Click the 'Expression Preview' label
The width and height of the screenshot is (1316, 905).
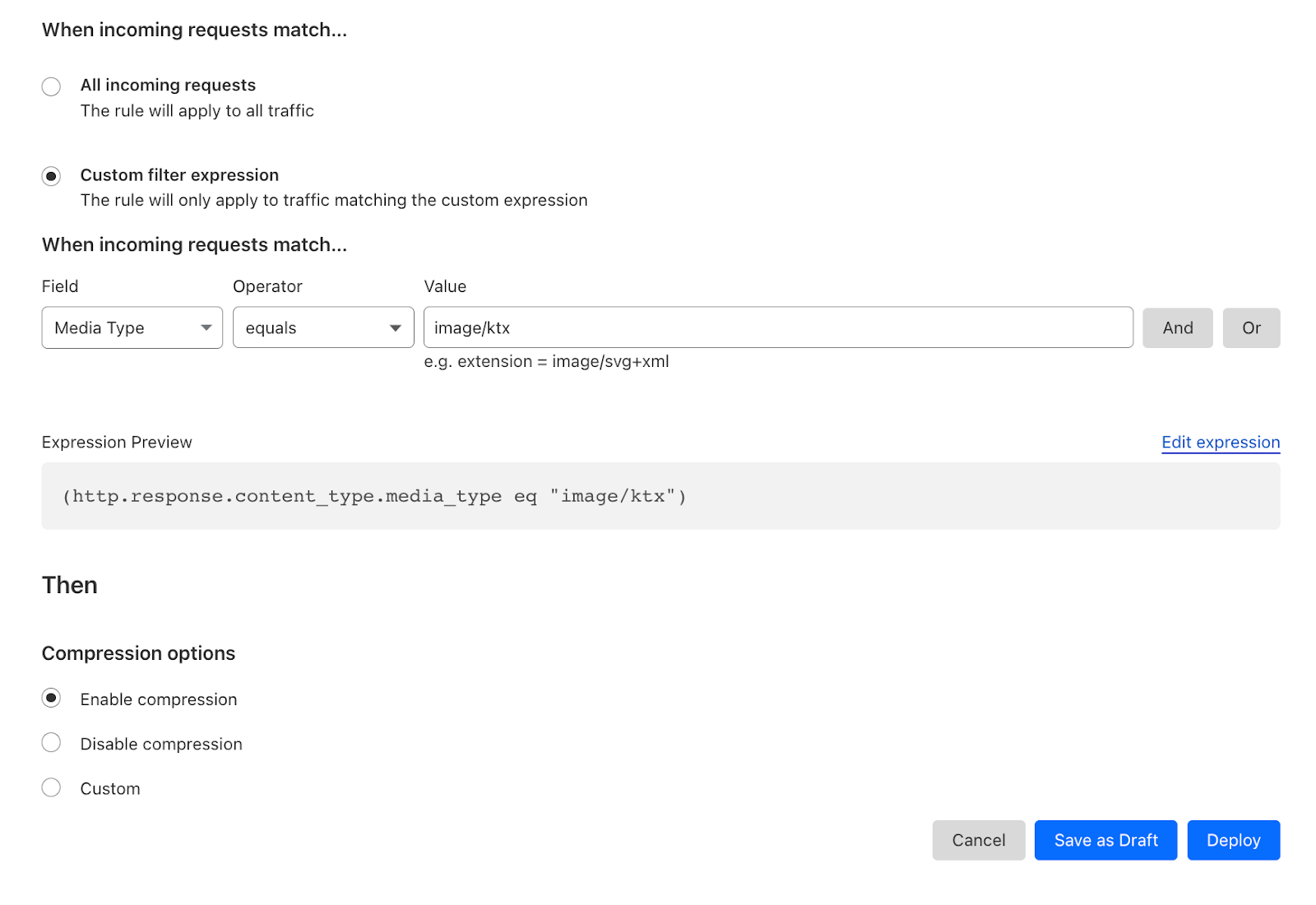(117, 442)
